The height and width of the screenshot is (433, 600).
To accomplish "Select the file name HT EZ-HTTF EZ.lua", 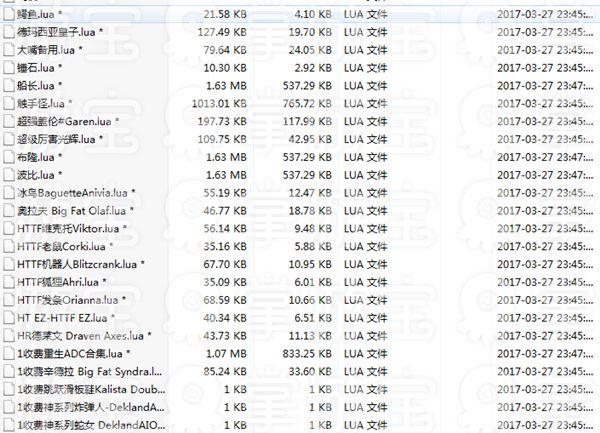I will pos(62,318).
